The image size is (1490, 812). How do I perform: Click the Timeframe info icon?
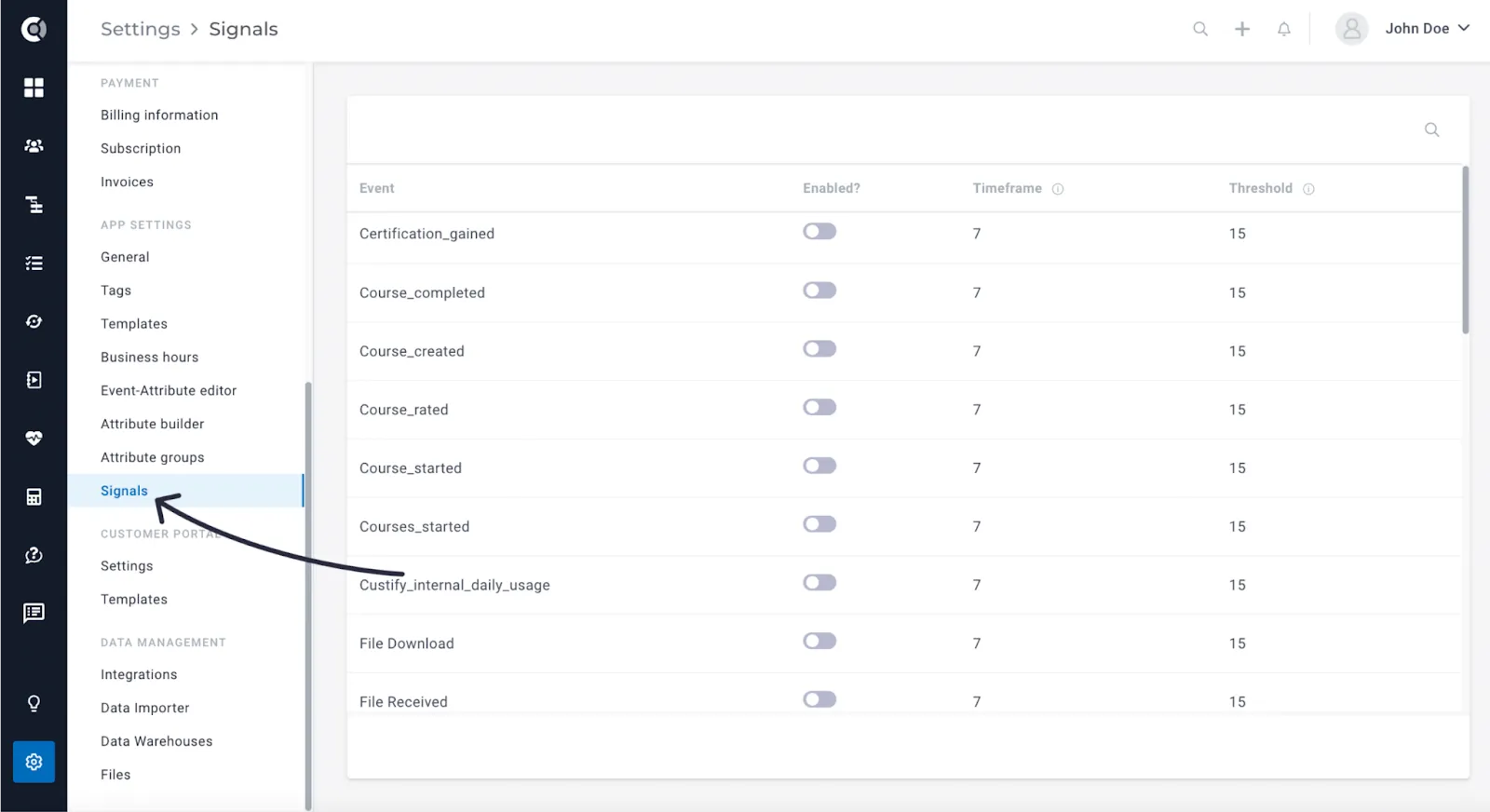coord(1058,189)
